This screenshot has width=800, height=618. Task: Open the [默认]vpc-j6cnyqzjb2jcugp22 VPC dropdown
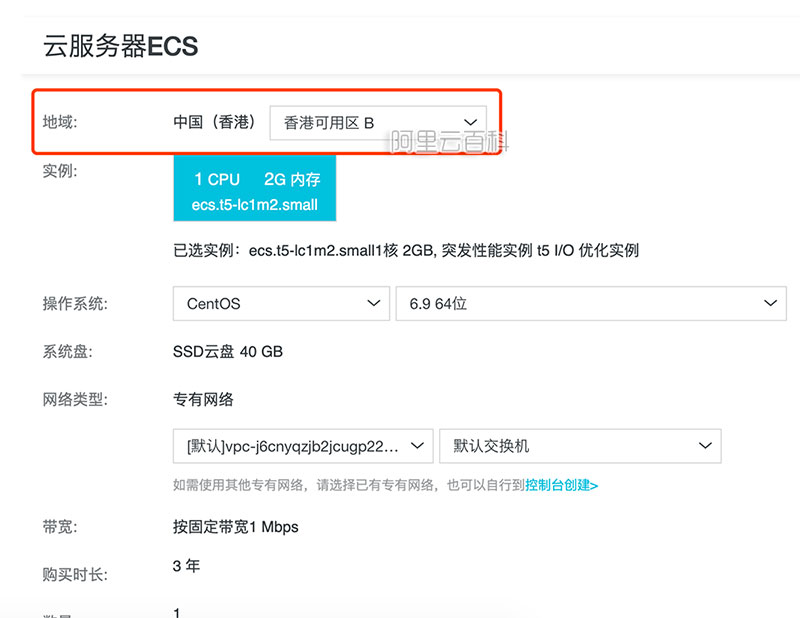click(303, 446)
